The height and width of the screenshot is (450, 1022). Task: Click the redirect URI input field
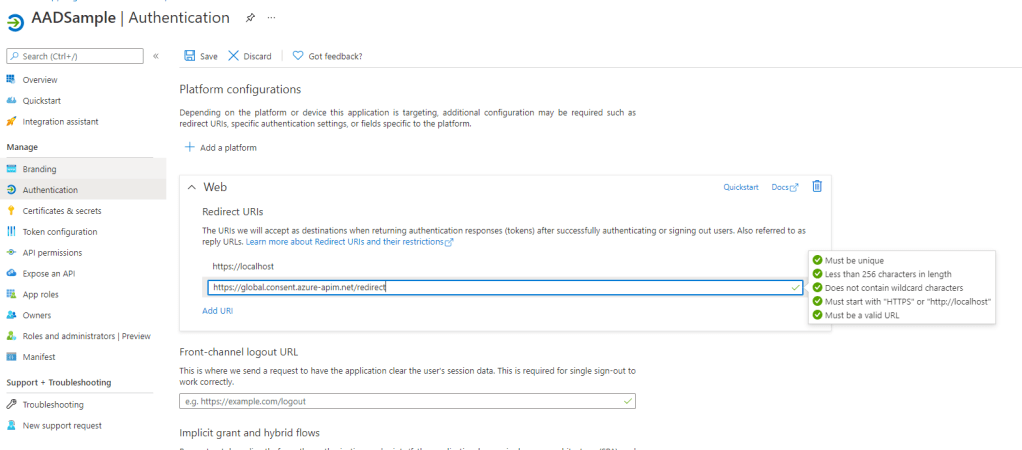tap(498, 288)
